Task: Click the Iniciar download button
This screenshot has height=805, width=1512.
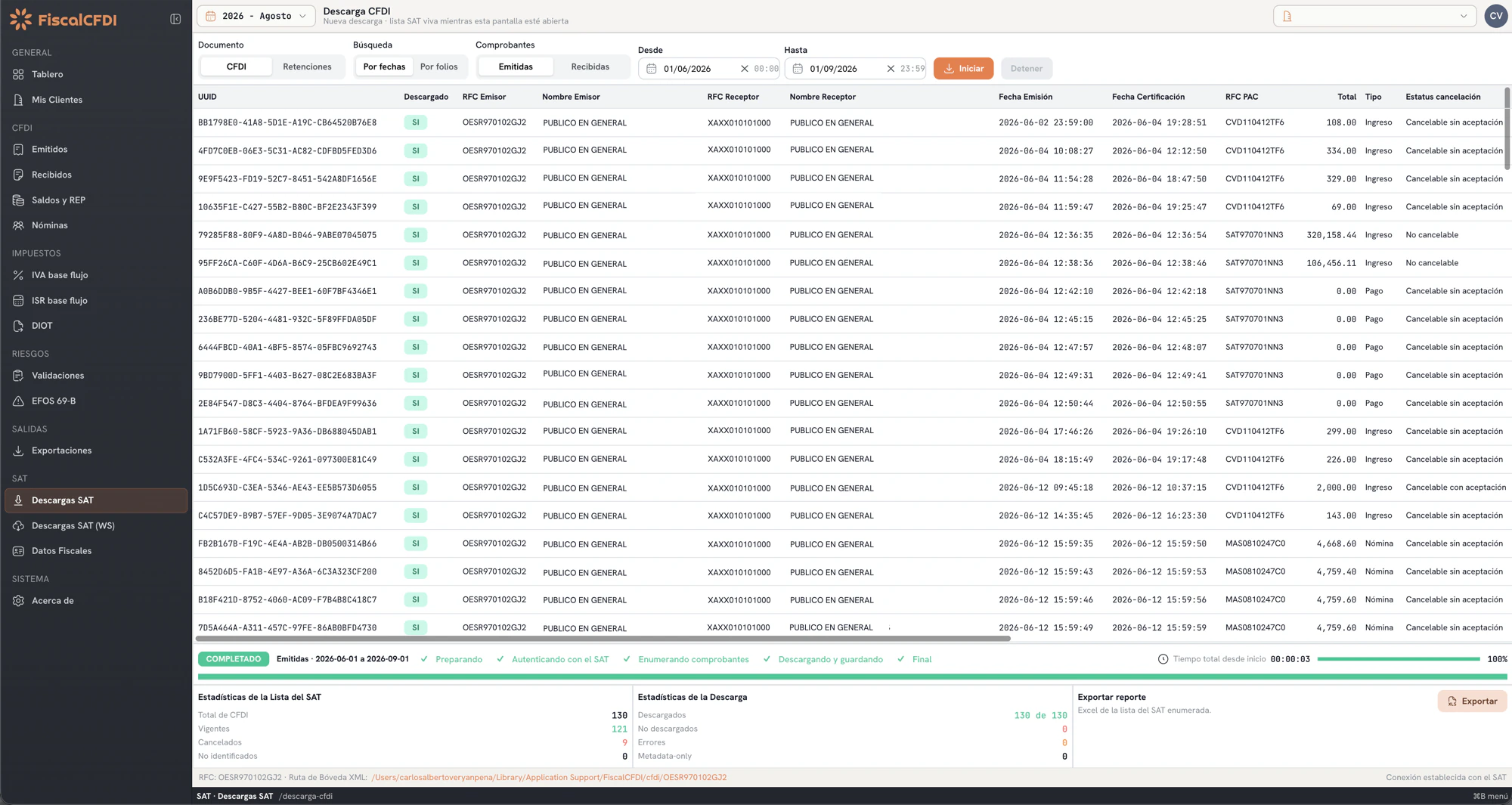Action: click(963, 68)
